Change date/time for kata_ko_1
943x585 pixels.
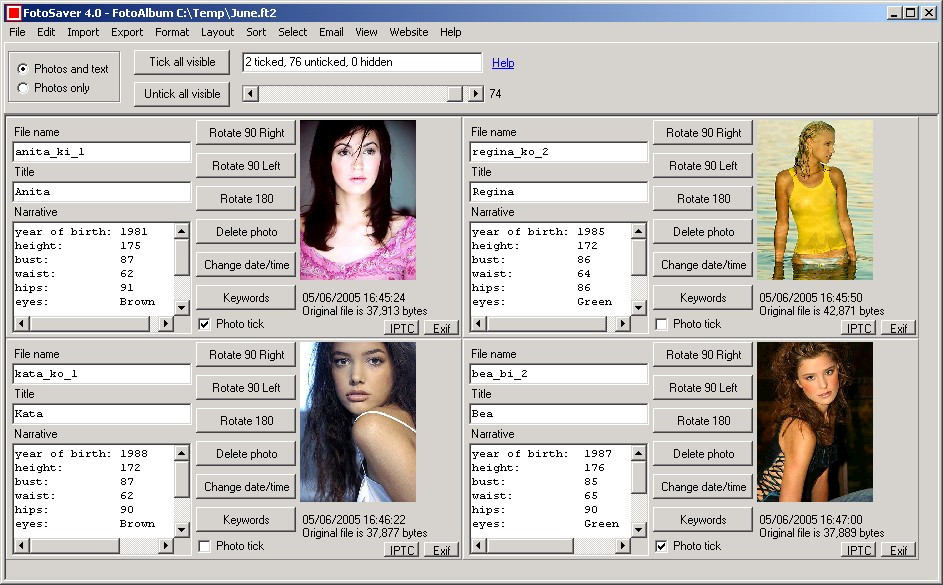pos(247,487)
